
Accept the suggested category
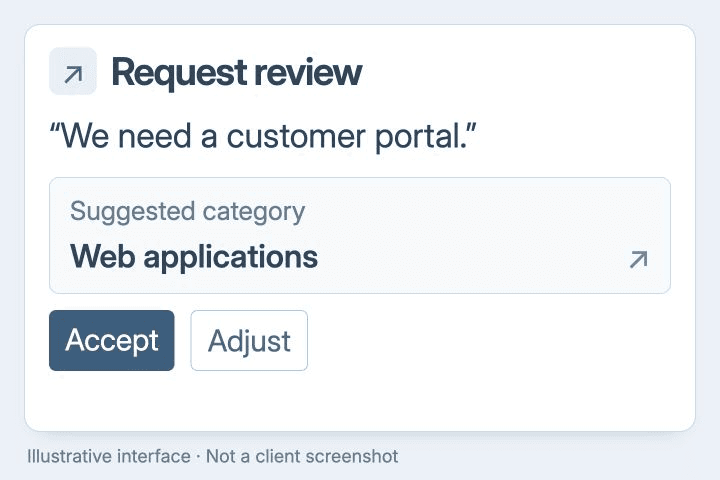point(112,340)
